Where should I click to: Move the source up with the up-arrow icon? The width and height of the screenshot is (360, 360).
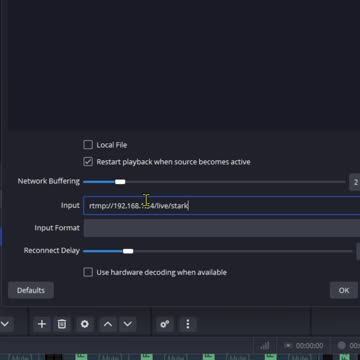(x=108, y=324)
